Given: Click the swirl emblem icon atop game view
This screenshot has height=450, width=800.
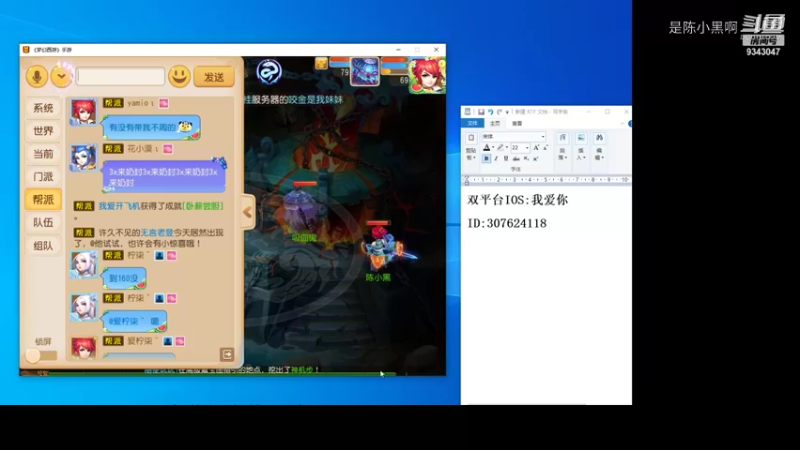Looking at the screenshot, I should (269, 71).
